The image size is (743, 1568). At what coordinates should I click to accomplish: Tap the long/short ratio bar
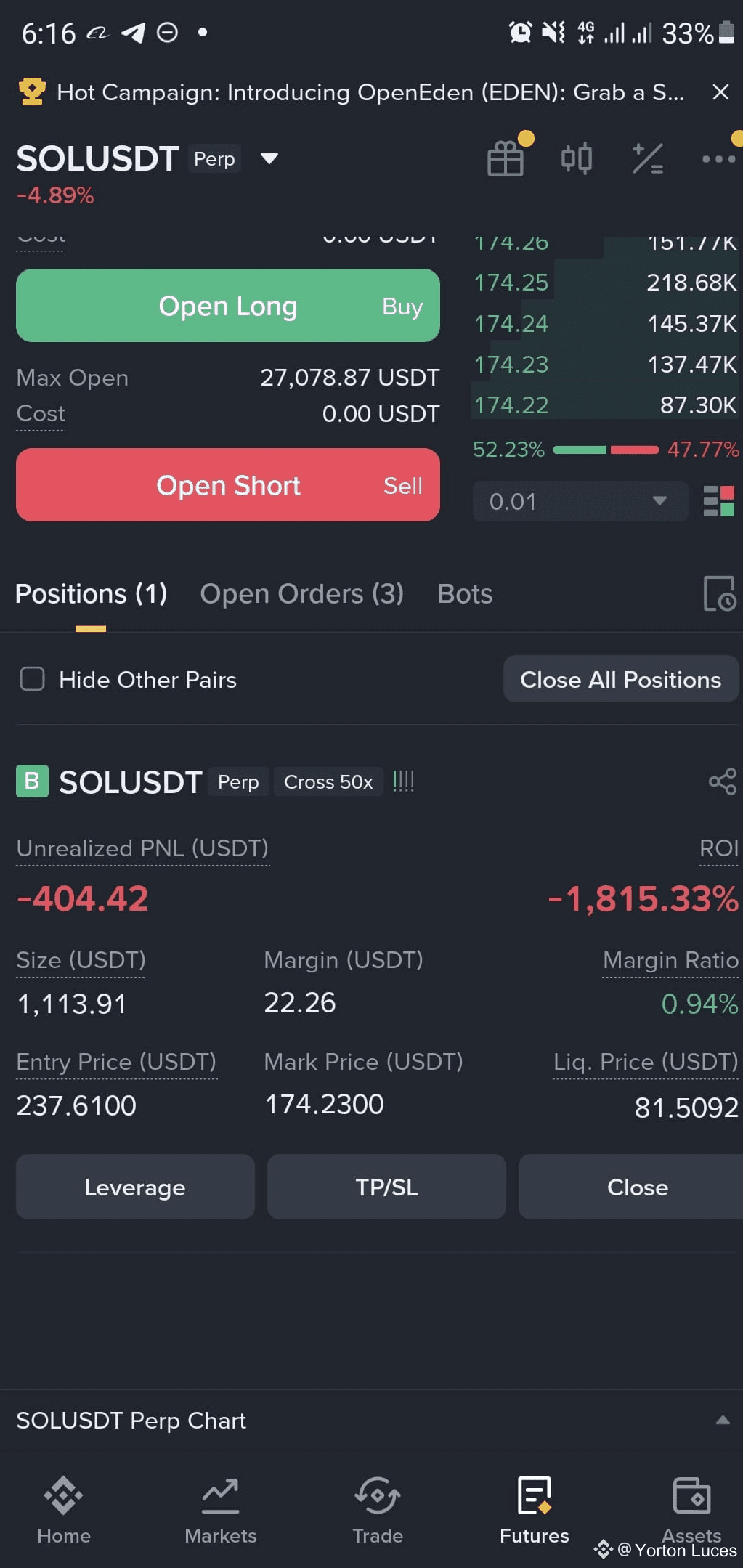click(605, 450)
